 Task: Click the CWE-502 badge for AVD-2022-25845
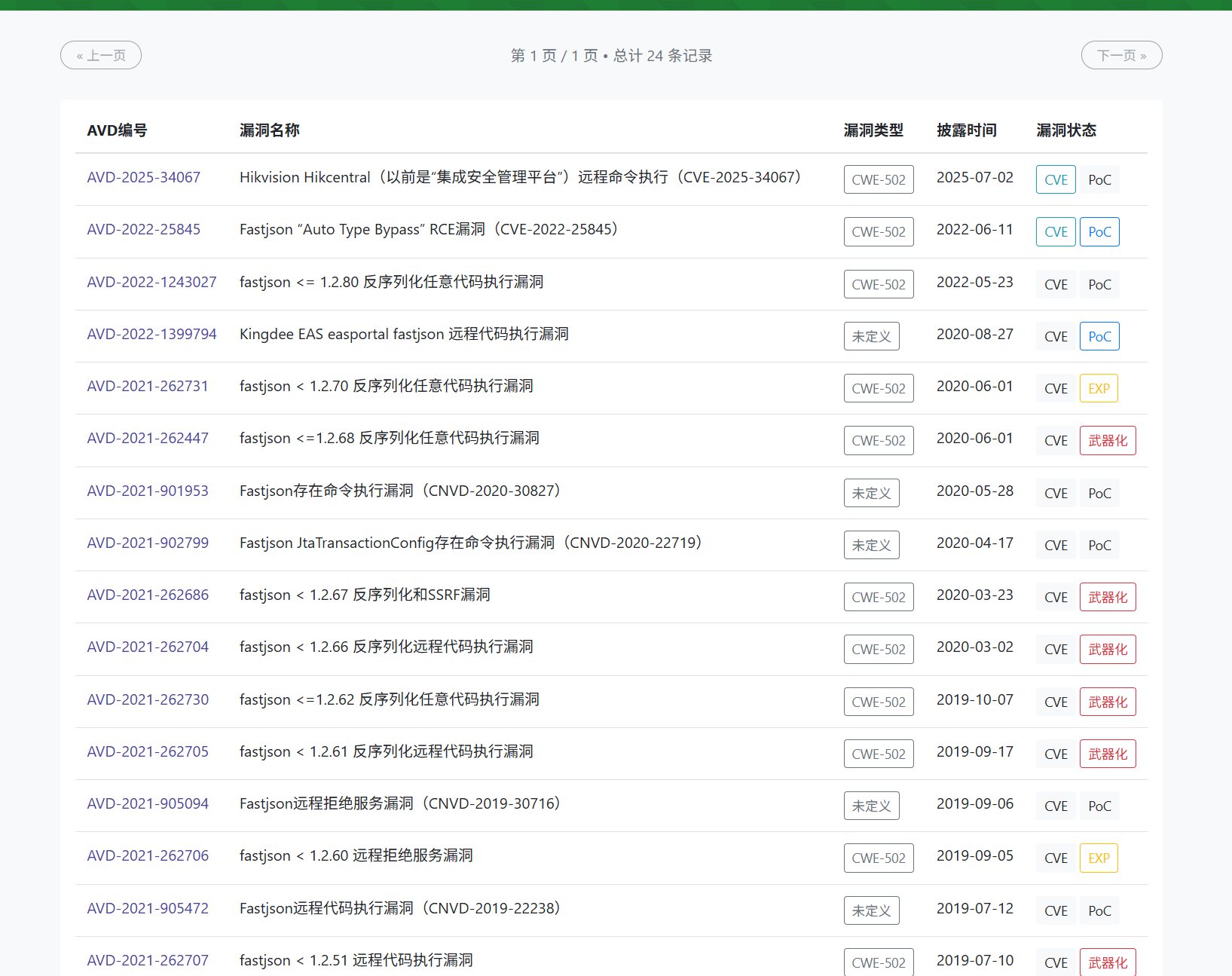pos(879,231)
